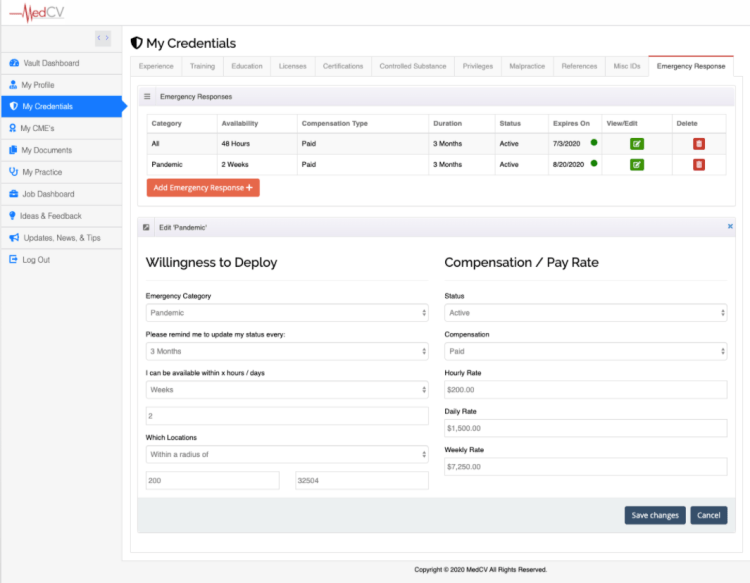Open the Status dropdown showing Active
The image size is (750, 583).
click(585, 313)
